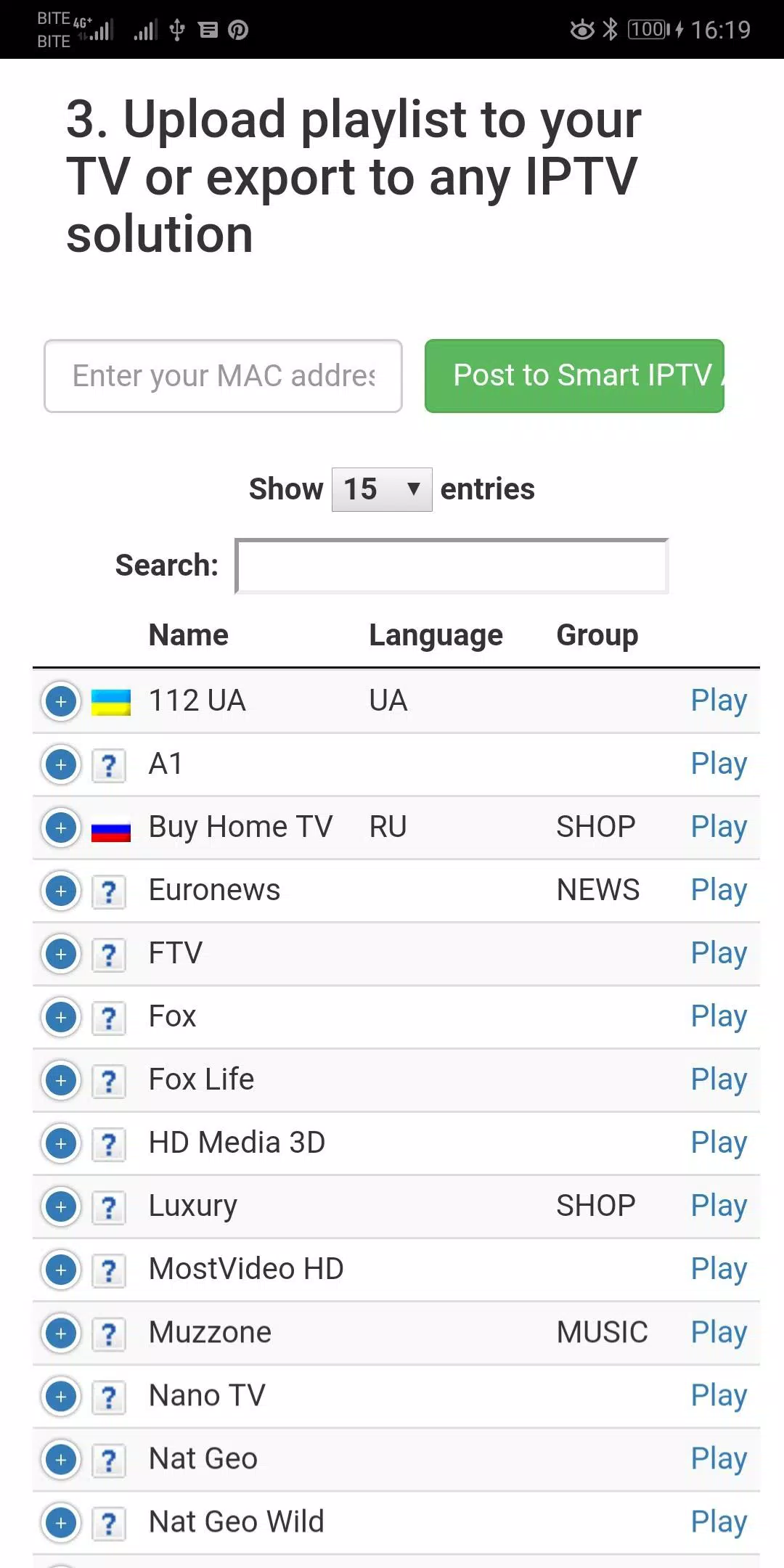Expand the Euronews row with plus icon
Screen dimensions: 784x1568
[x=61, y=891]
